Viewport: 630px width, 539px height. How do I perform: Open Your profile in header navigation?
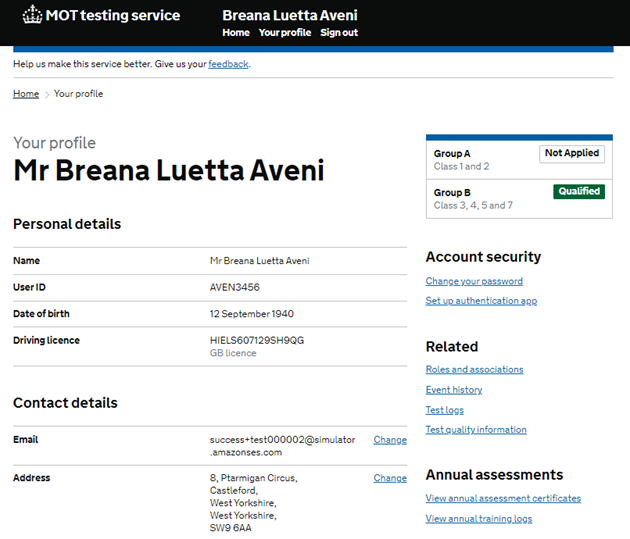285,33
